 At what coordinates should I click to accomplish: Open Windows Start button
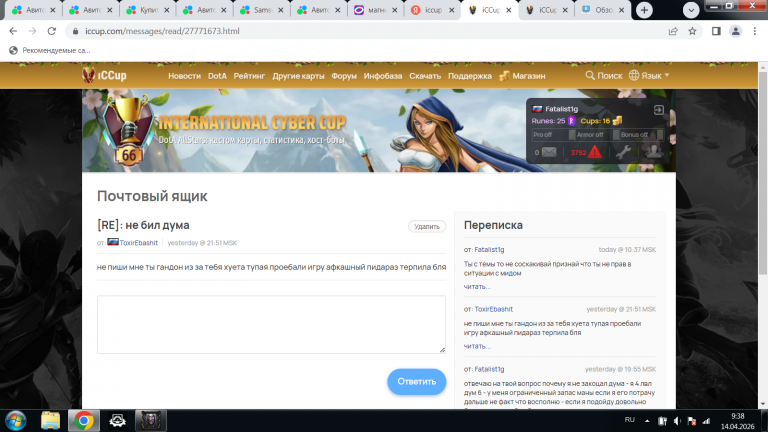pos(16,420)
